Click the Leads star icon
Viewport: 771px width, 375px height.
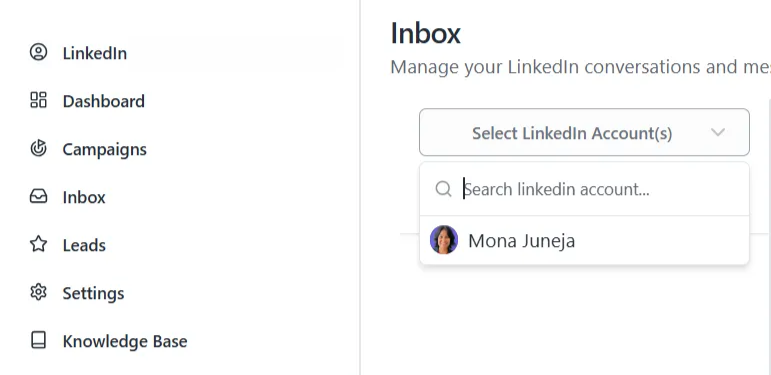(38, 244)
